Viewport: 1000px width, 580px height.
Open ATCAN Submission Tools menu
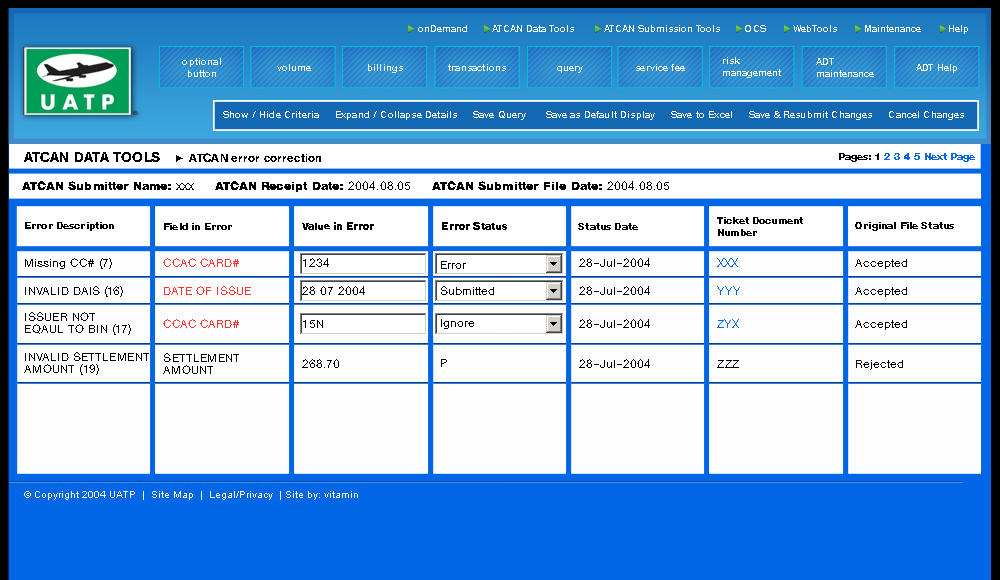(661, 29)
